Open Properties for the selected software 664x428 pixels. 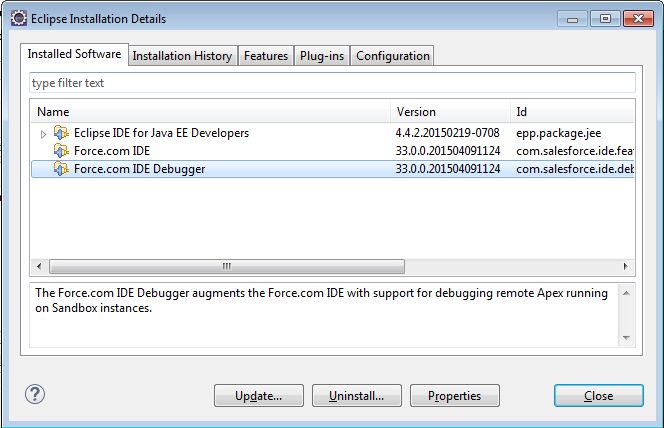[454, 396]
